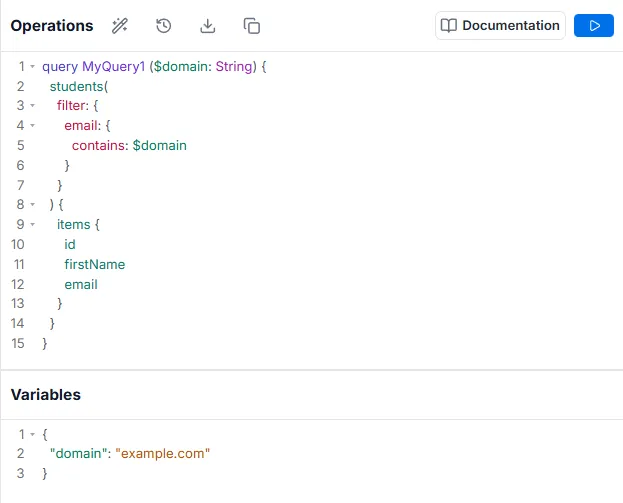Place cursor on $domain after contains
The width and height of the screenshot is (623, 503).
[x=159, y=146]
